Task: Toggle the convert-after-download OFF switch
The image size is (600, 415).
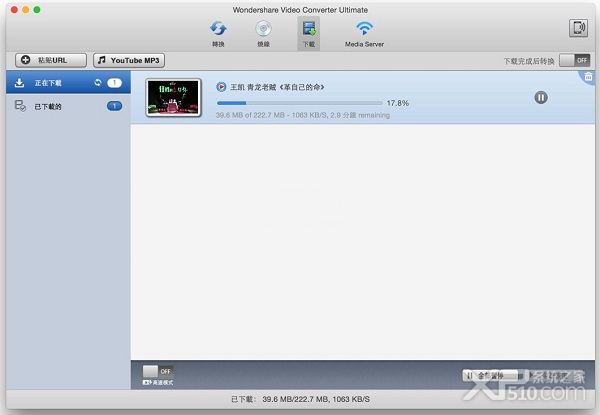Action: click(575, 60)
